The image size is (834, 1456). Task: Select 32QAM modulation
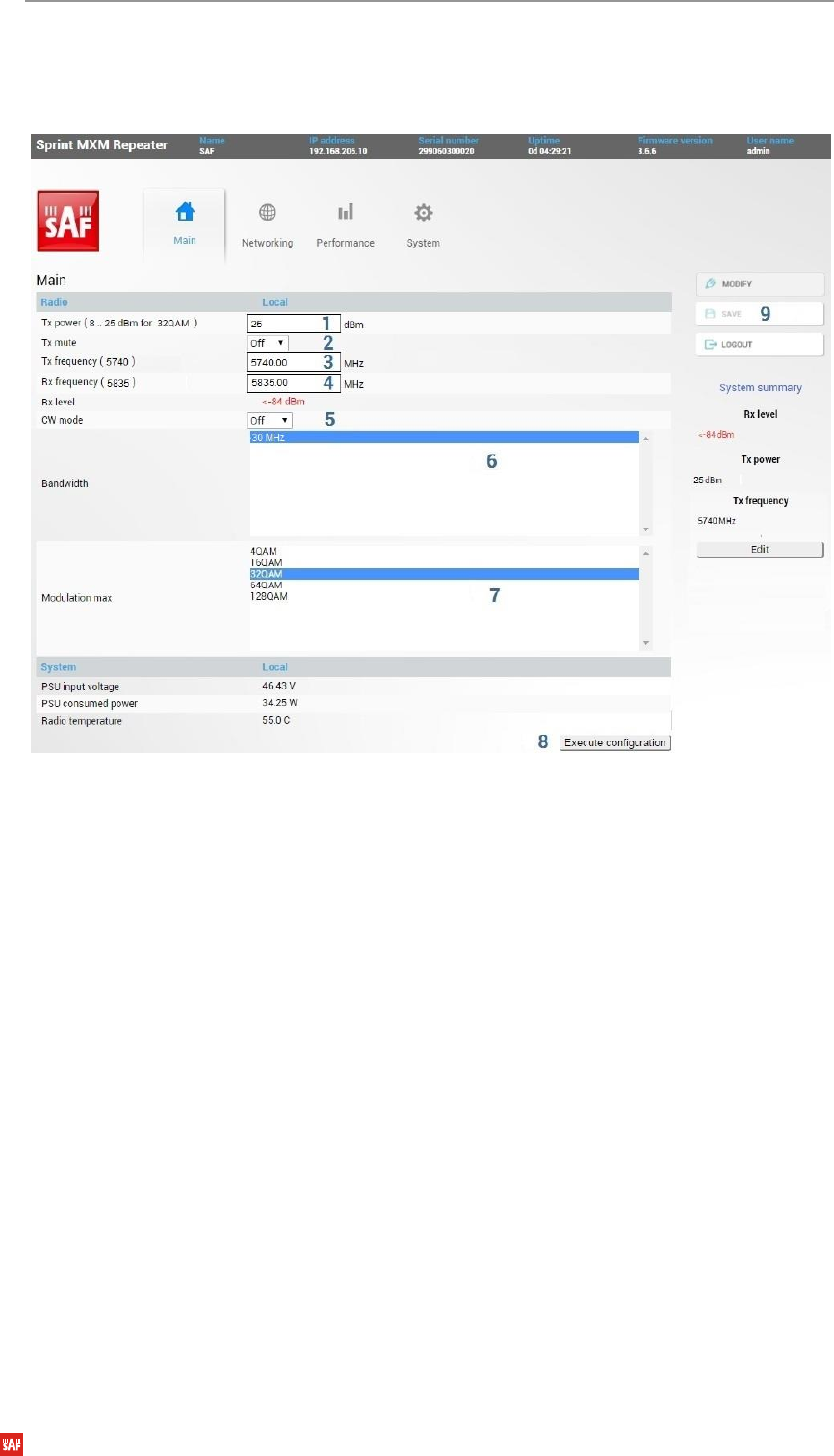tap(445, 574)
